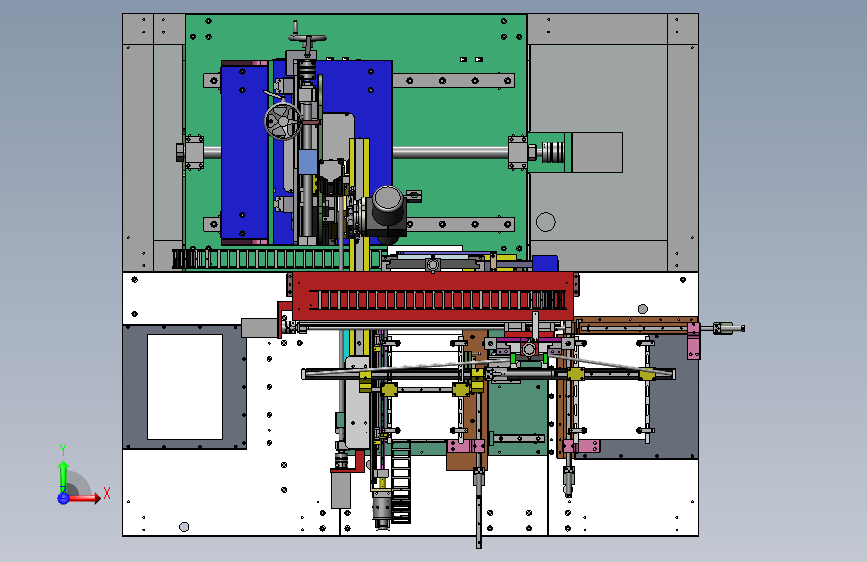Viewport: 867px width, 562px height.
Task: Select the spoked handwheel on the blue carriage
Action: [x=283, y=121]
